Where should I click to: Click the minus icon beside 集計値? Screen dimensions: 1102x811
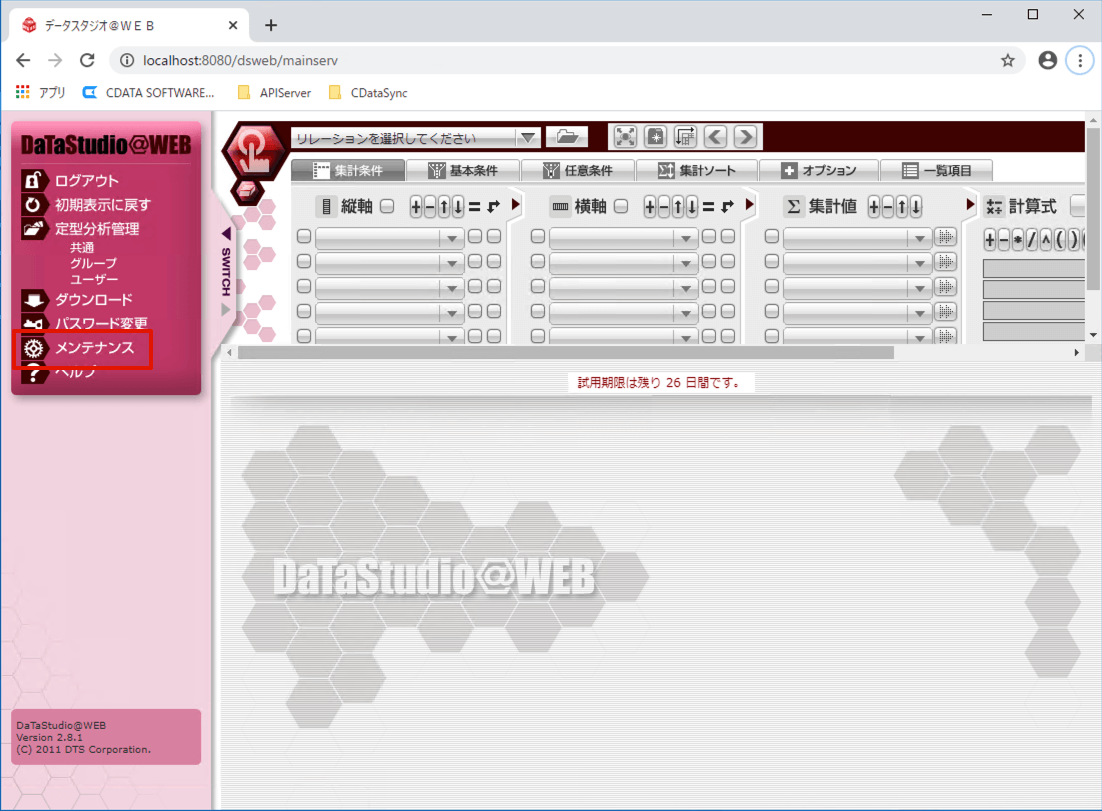(x=888, y=207)
